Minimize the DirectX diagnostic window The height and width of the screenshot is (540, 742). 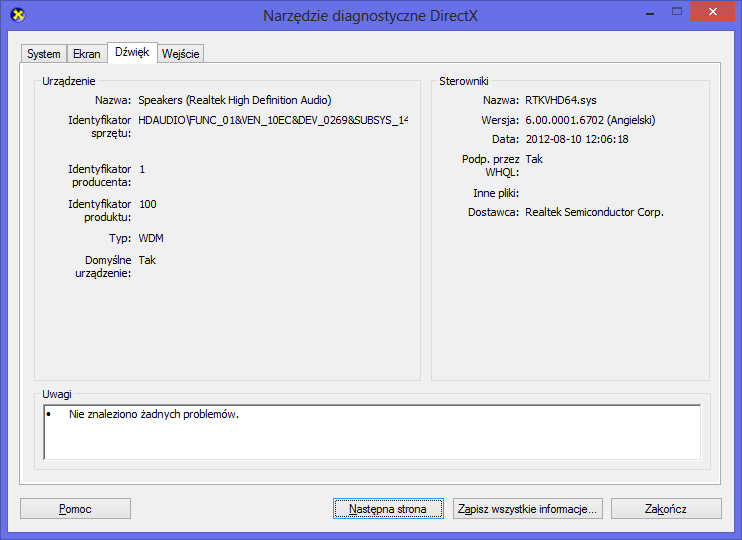[650, 12]
